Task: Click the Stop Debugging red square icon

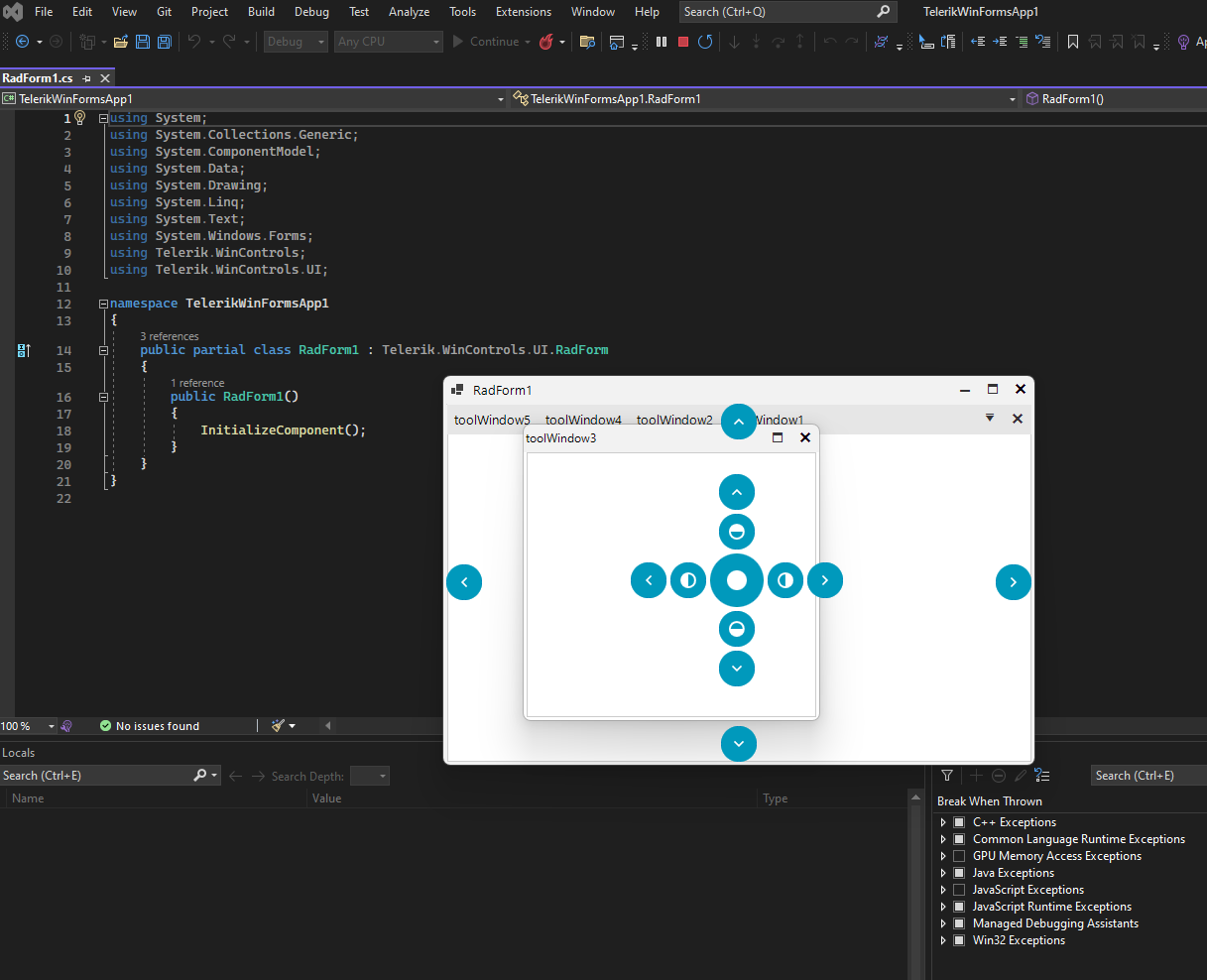Action: coord(683,42)
